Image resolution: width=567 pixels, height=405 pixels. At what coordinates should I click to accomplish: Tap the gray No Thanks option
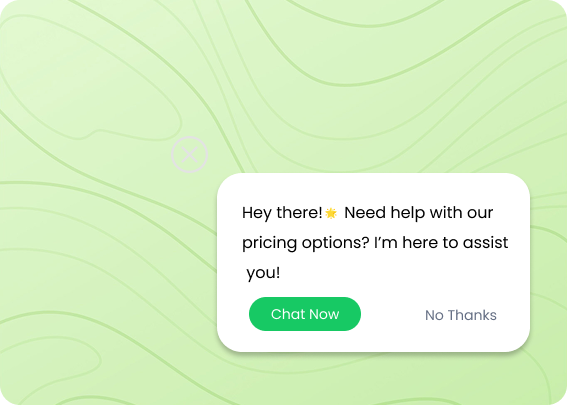461,315
